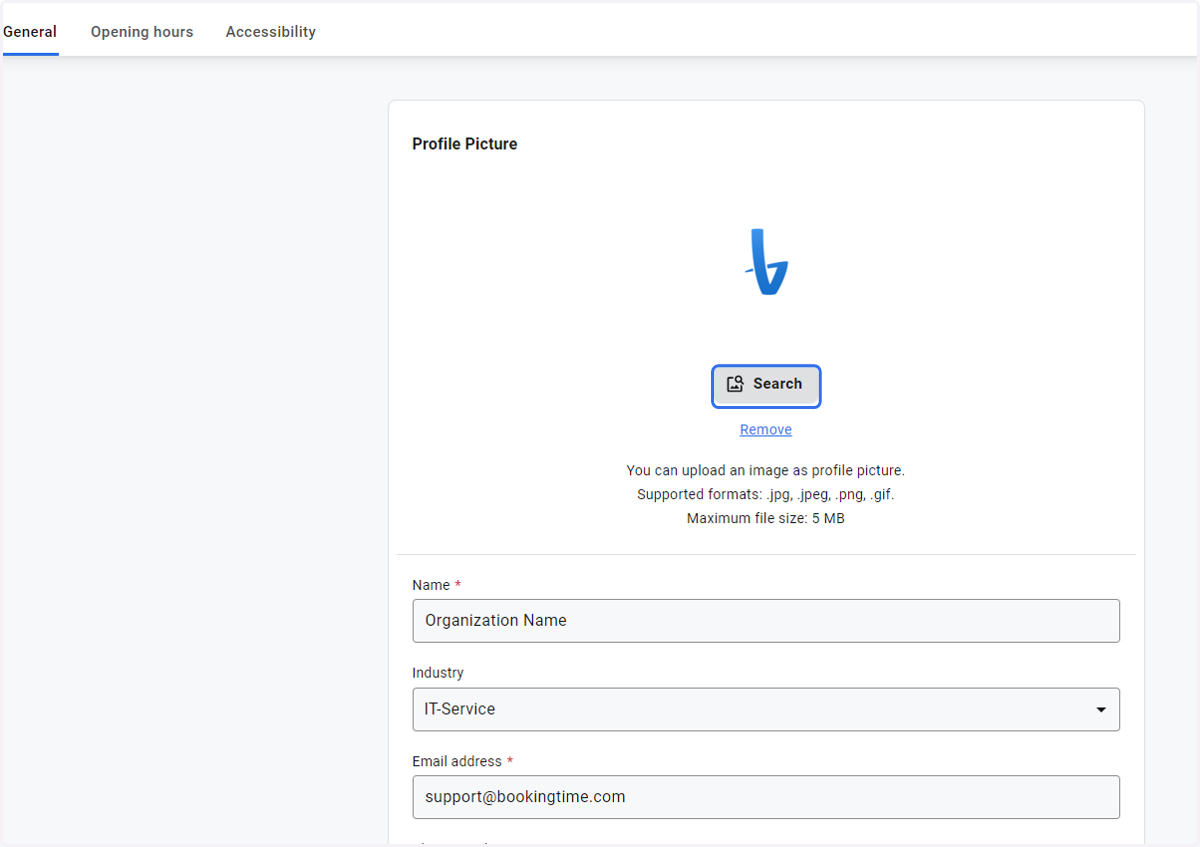This screenshot has height=847, width=1200.
Task: Click the Search profile picture button
Action: [766, 385]
